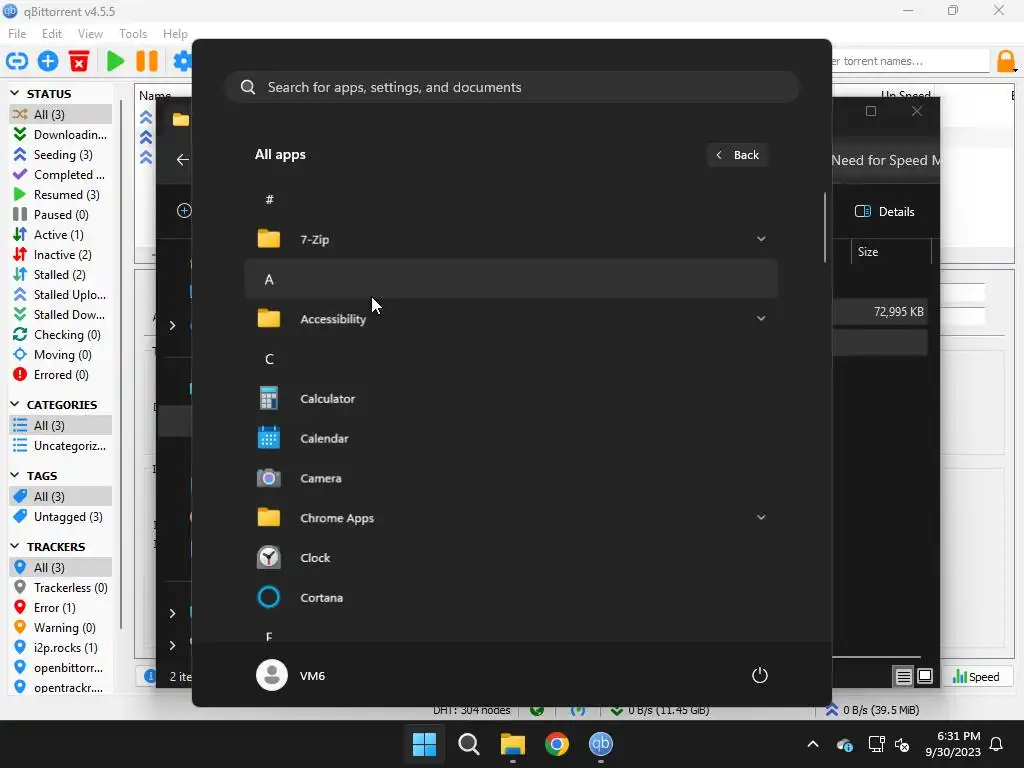Collapse the STATUS section in sidebar
The width and height of the screenshot is (1024, 768).
15,93
